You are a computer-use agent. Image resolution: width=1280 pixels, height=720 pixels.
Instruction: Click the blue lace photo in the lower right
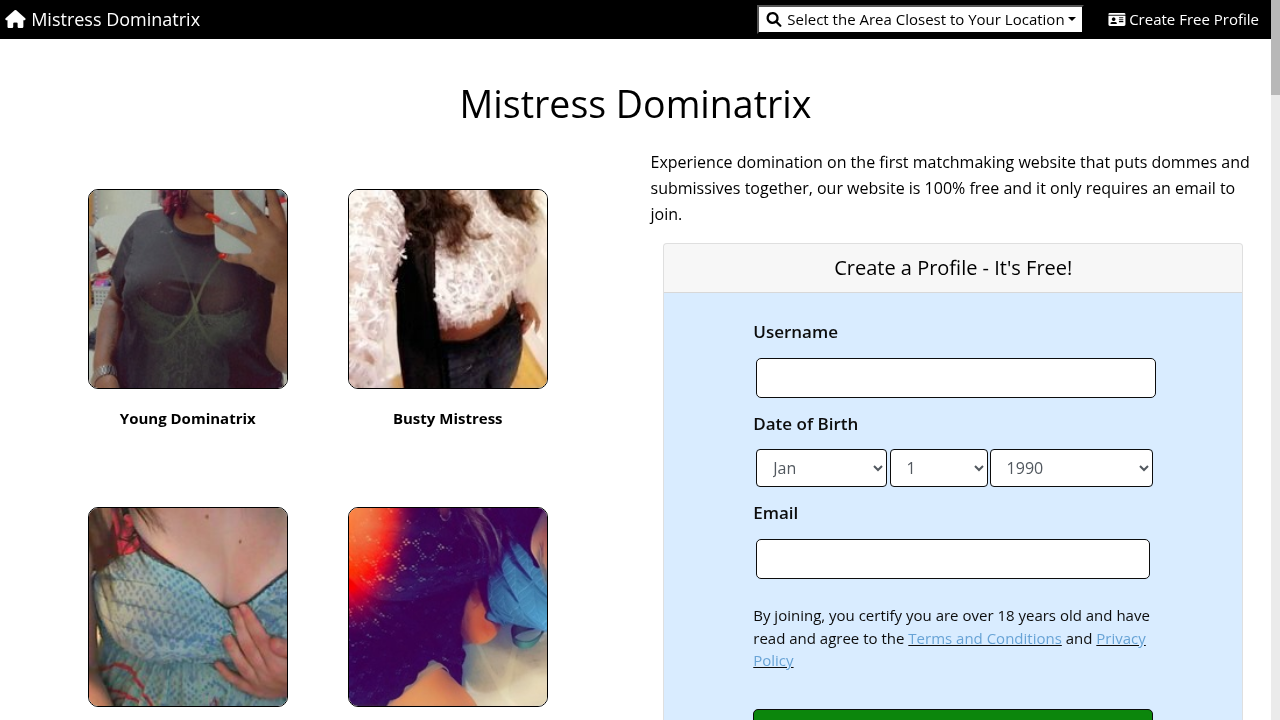[x=447, y=606]
